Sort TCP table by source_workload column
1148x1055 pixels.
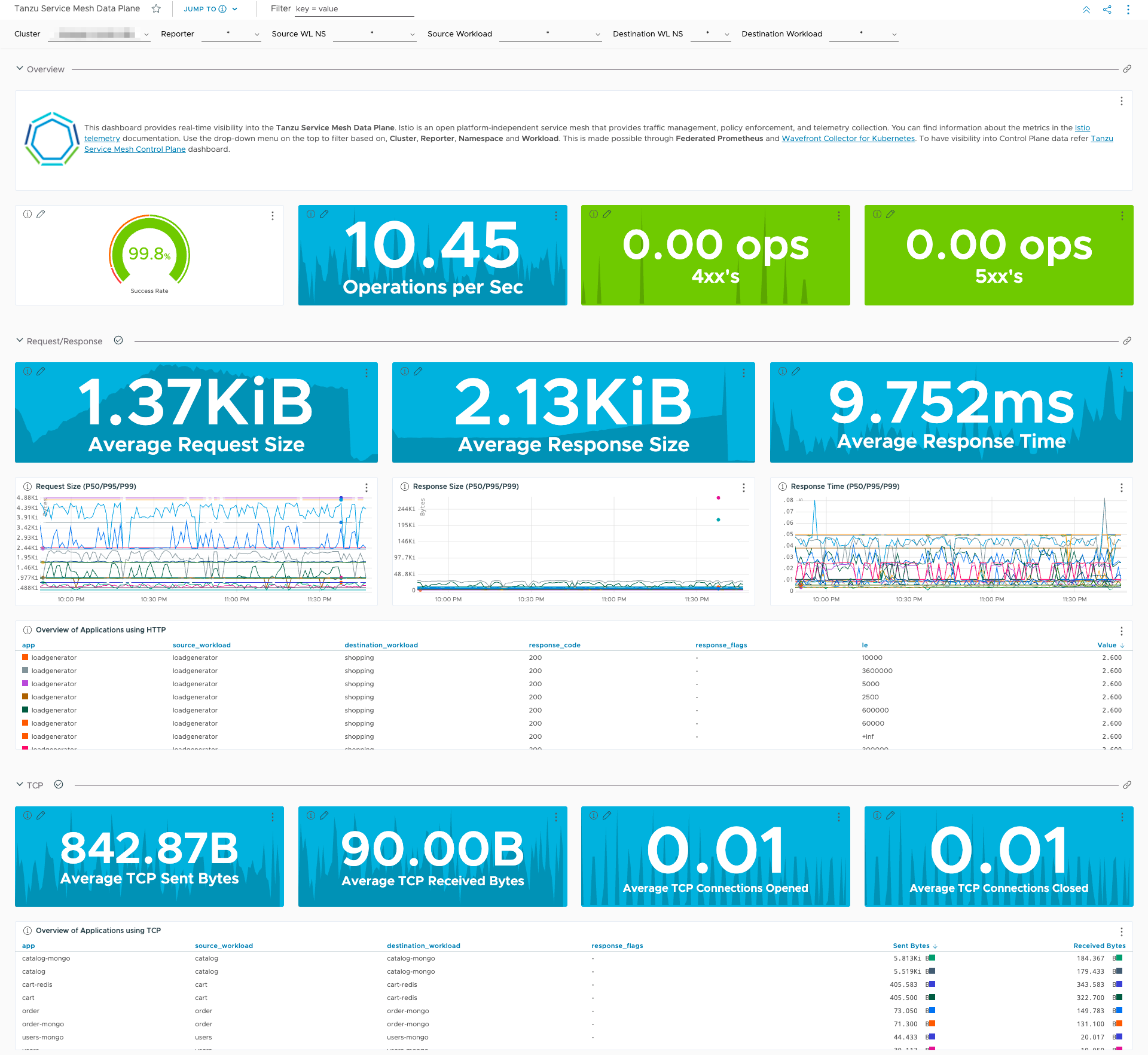click(224, 946)
